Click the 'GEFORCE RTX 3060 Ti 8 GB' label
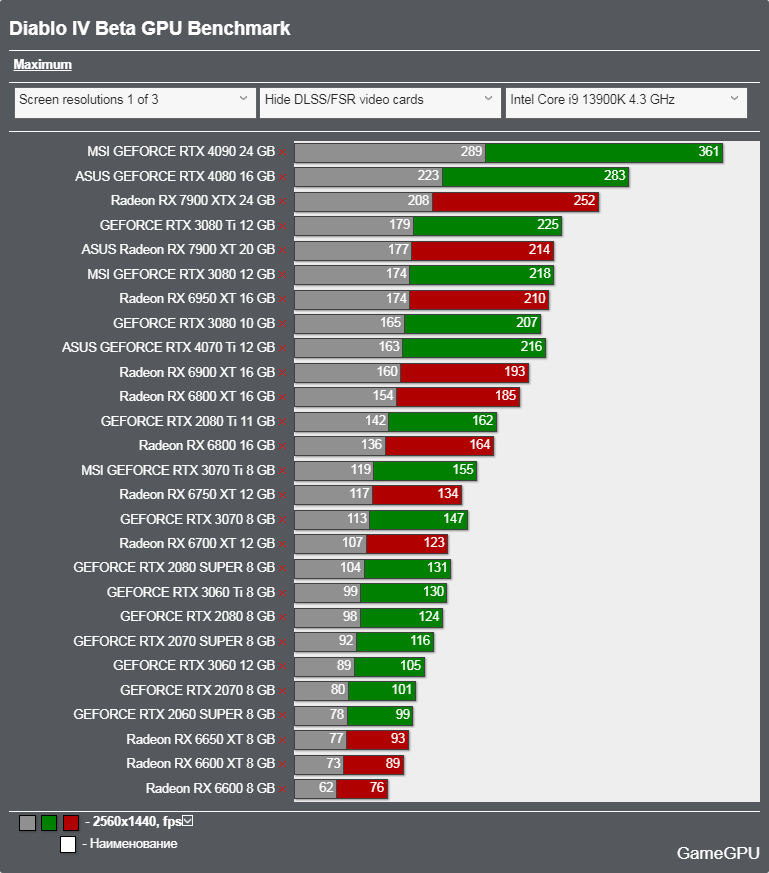The height and width of the screenshot is (873, 769). [x=191, y=592]
